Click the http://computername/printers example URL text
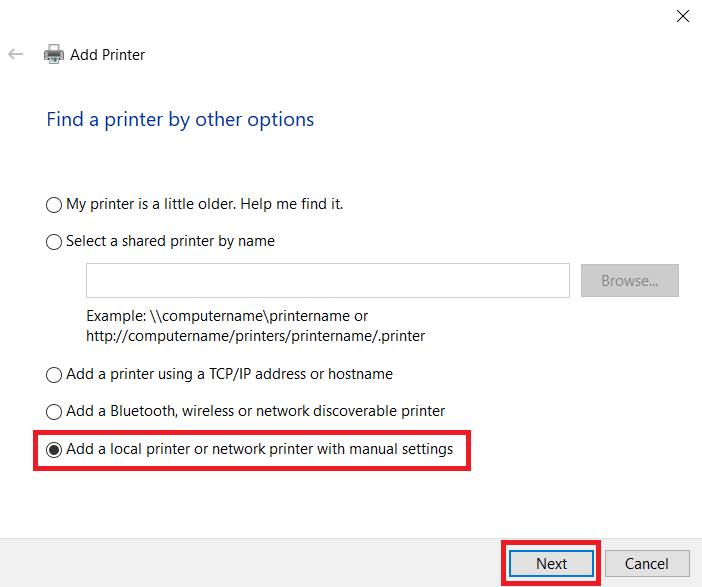 tap(255, 336)
